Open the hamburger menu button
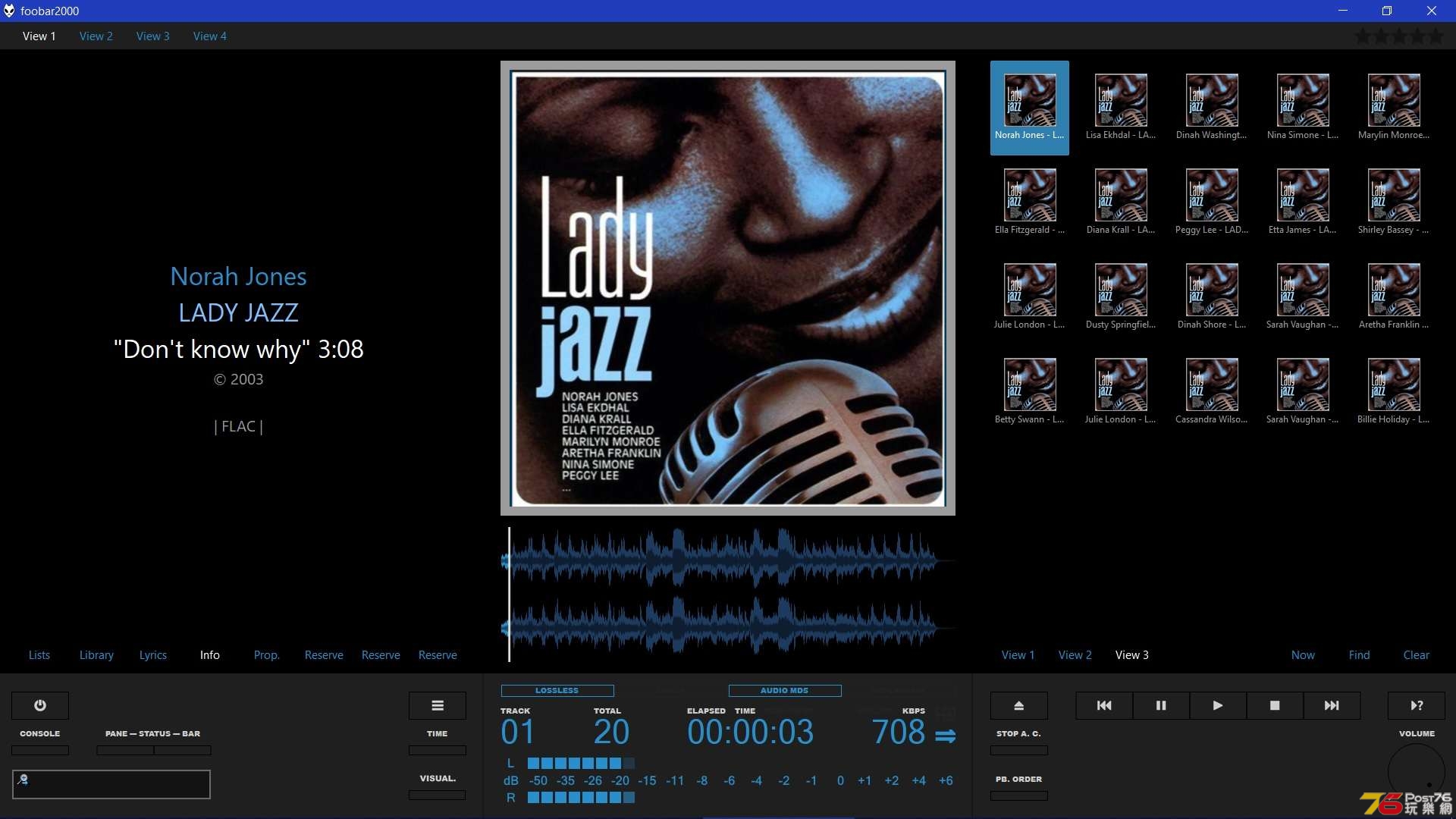 (438, 705)
